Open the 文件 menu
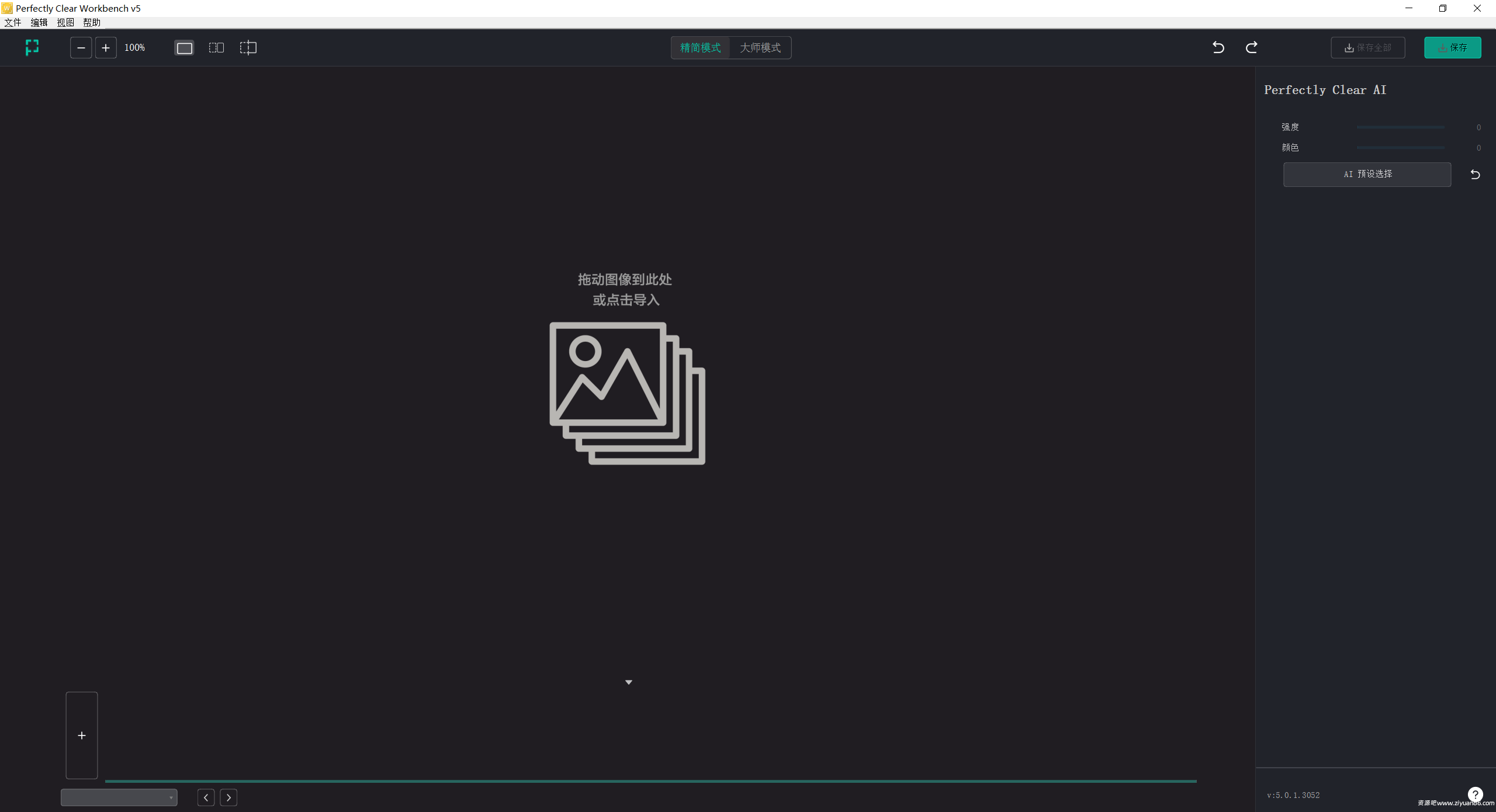 pos(13,22)
